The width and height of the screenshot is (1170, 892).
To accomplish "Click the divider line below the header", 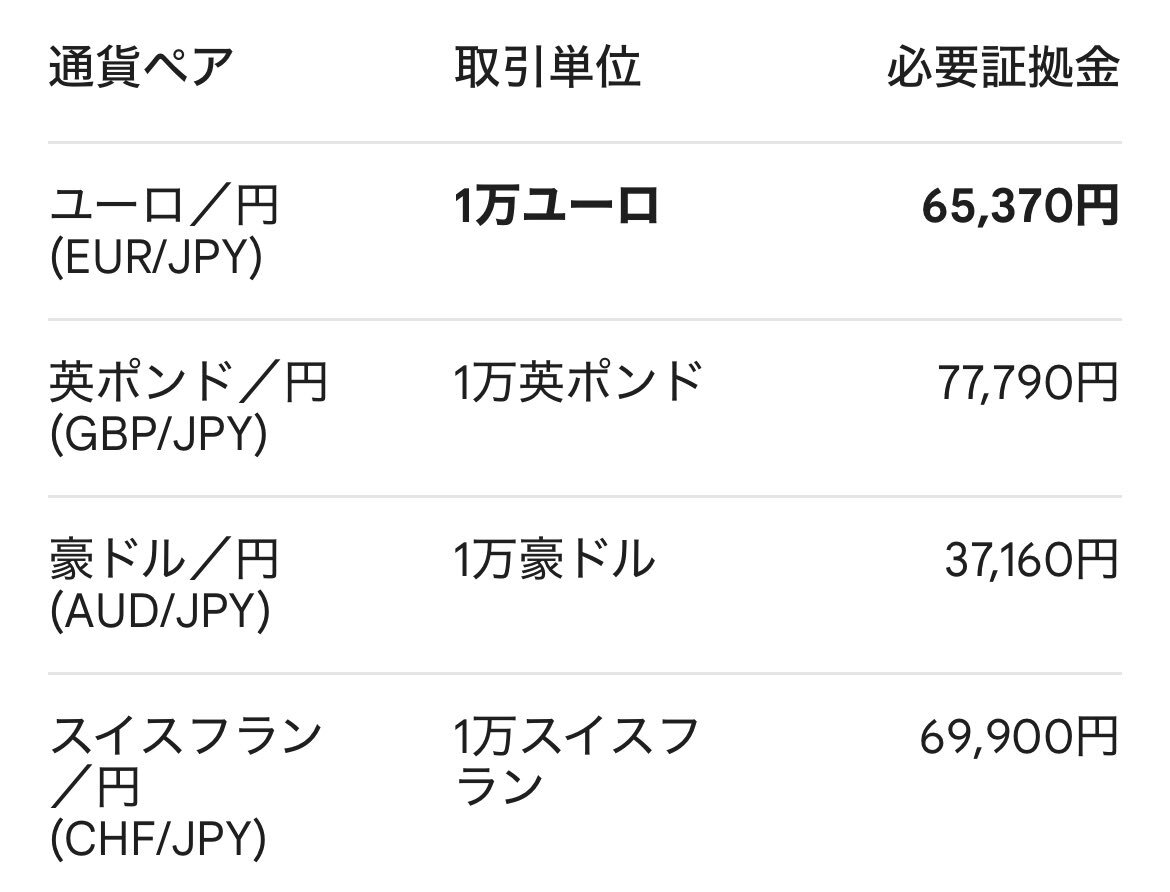I will click(585, 142).
